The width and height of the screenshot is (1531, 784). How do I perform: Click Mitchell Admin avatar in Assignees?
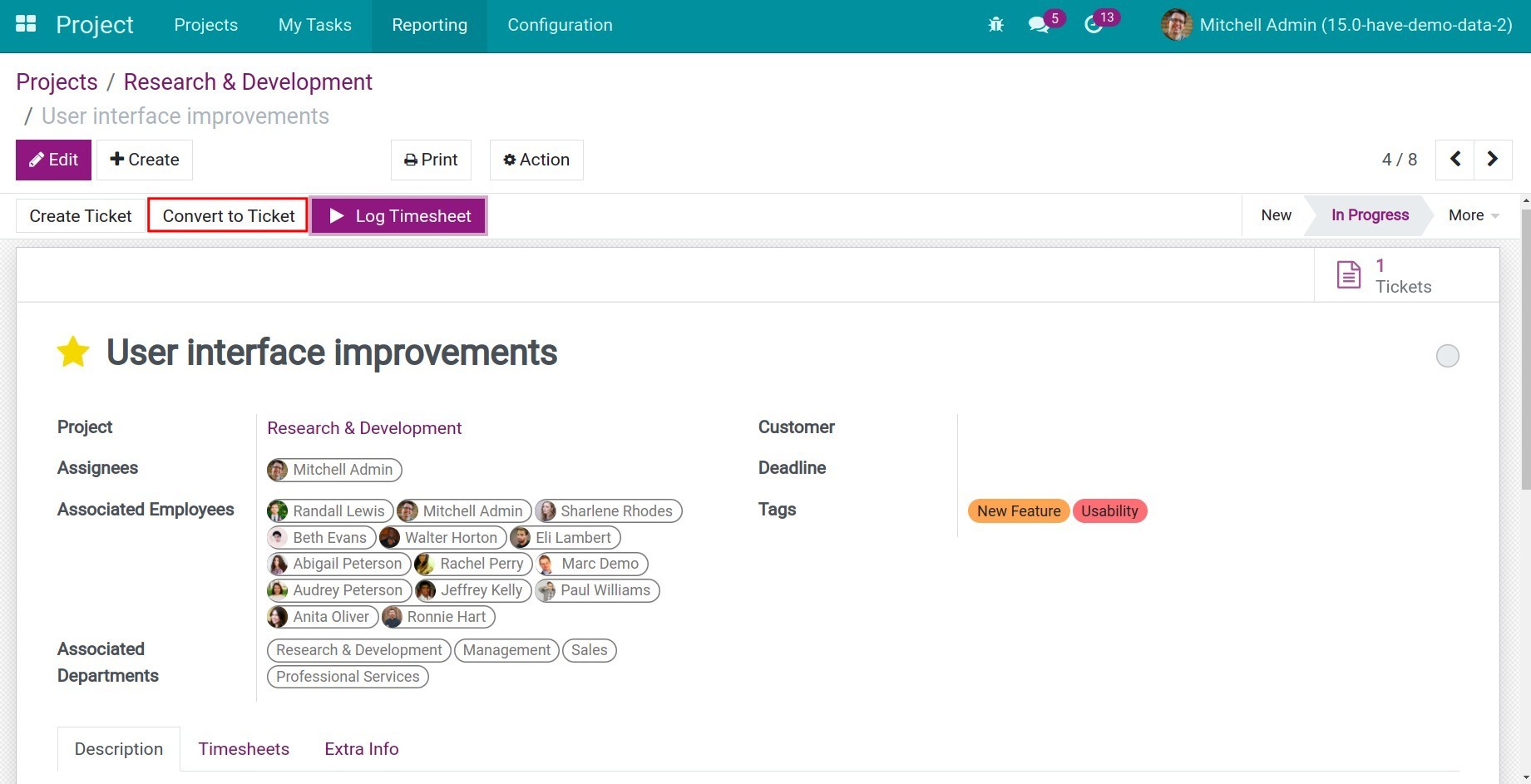click(278, 470)
